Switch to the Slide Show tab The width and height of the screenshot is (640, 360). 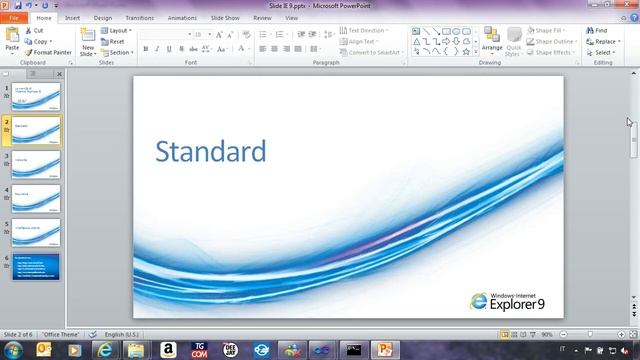[225, 18]
